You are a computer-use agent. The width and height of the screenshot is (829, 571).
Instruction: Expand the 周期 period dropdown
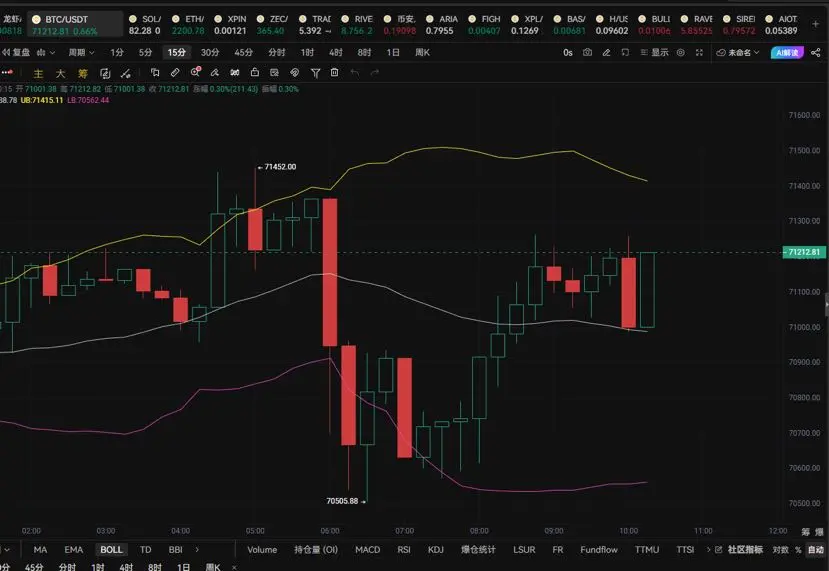(x=81, y=52)
